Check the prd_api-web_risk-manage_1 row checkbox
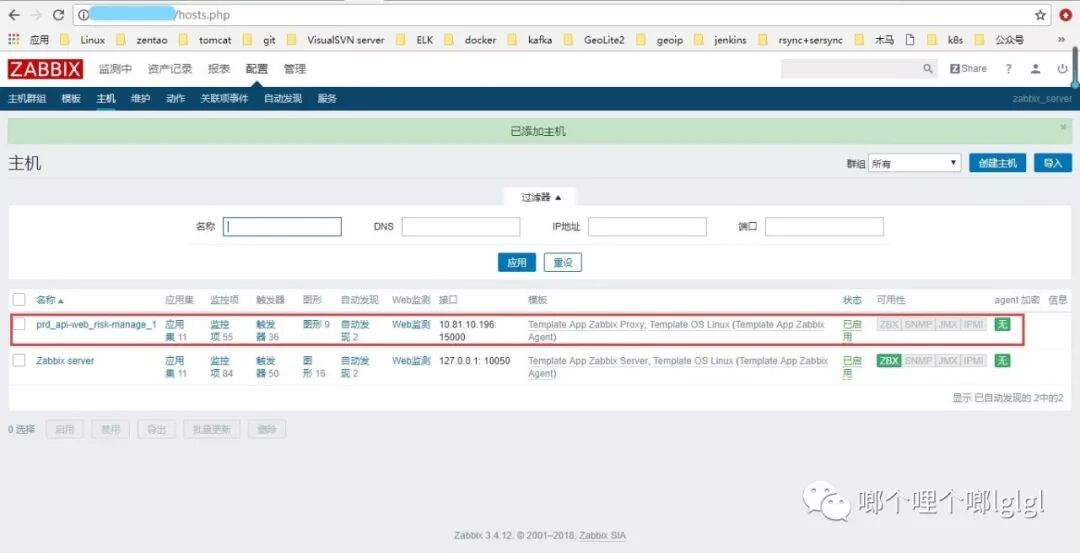The image size is (1080, 553). click(19, 324)
